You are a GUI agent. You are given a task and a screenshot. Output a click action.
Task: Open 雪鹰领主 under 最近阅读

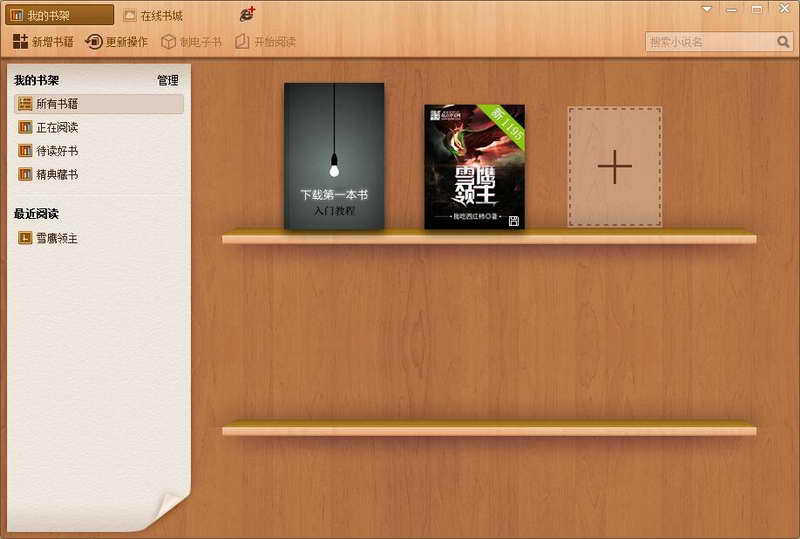[x=98, y=238]
